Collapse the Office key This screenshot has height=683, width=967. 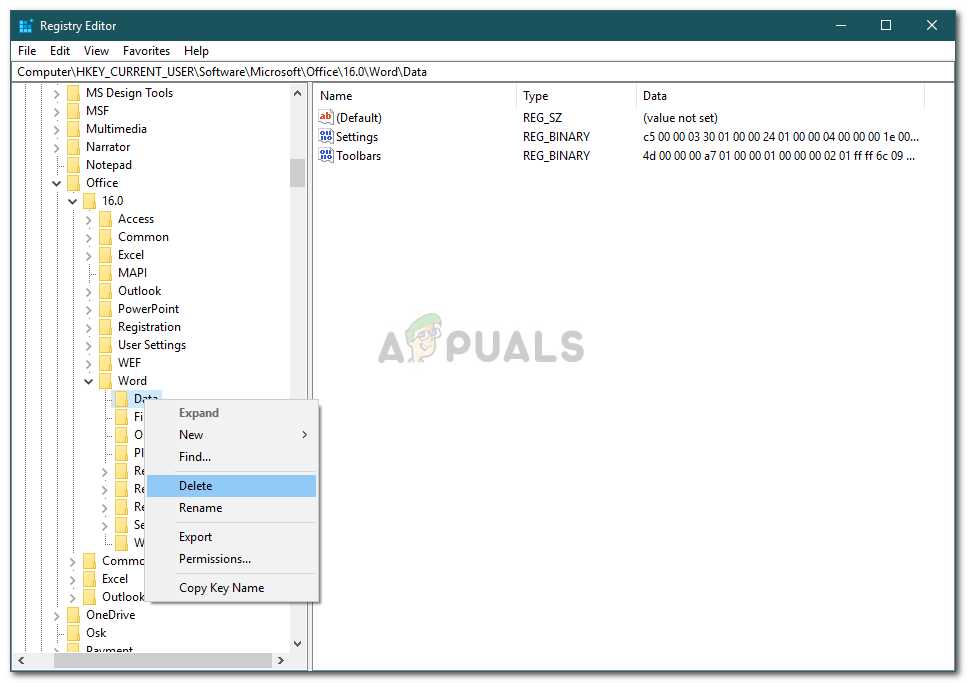click(57, 183)
